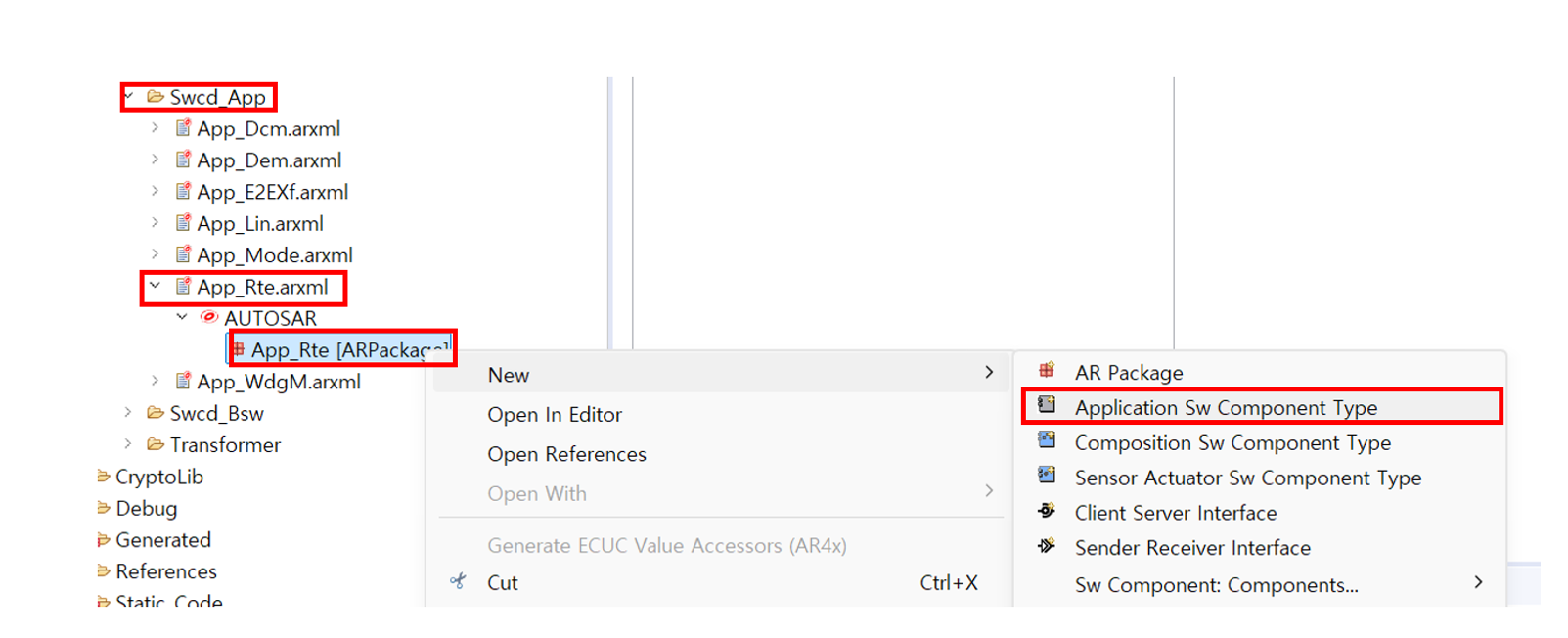Collapse the AUTOSAR tree node
The width and height of the screenshot is (1568, 638).
tap(182, 317)
